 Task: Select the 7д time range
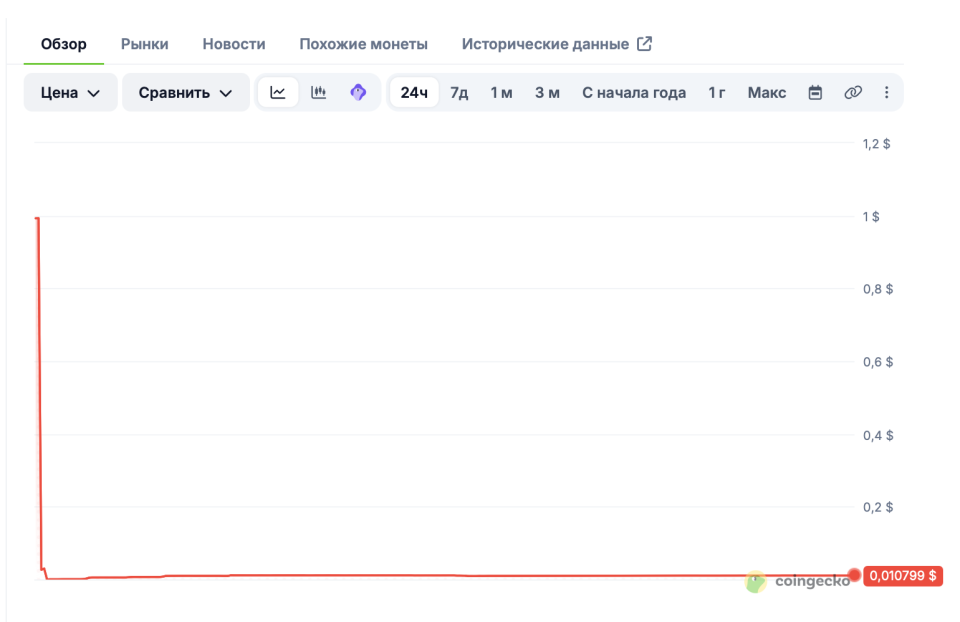tap(459, 92)
